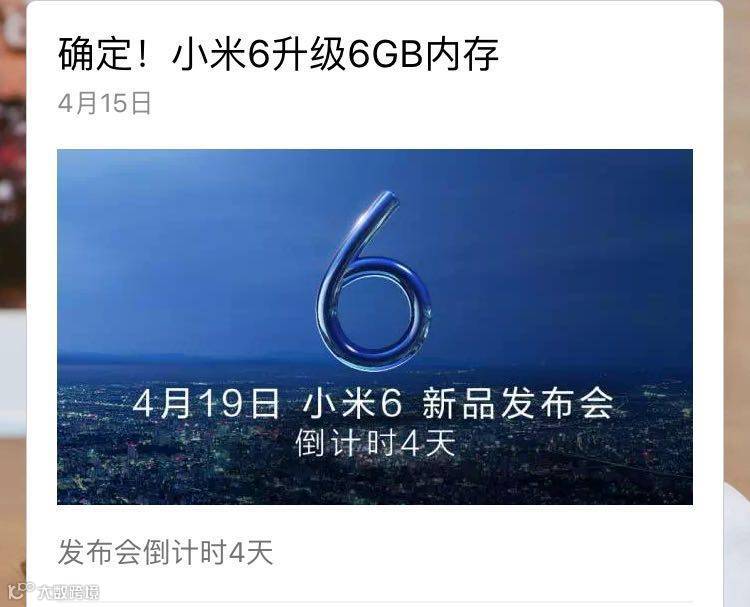Click the large glossy 6 logo graphic
This screenshot has height=607, width=750.
click(374, 281)
